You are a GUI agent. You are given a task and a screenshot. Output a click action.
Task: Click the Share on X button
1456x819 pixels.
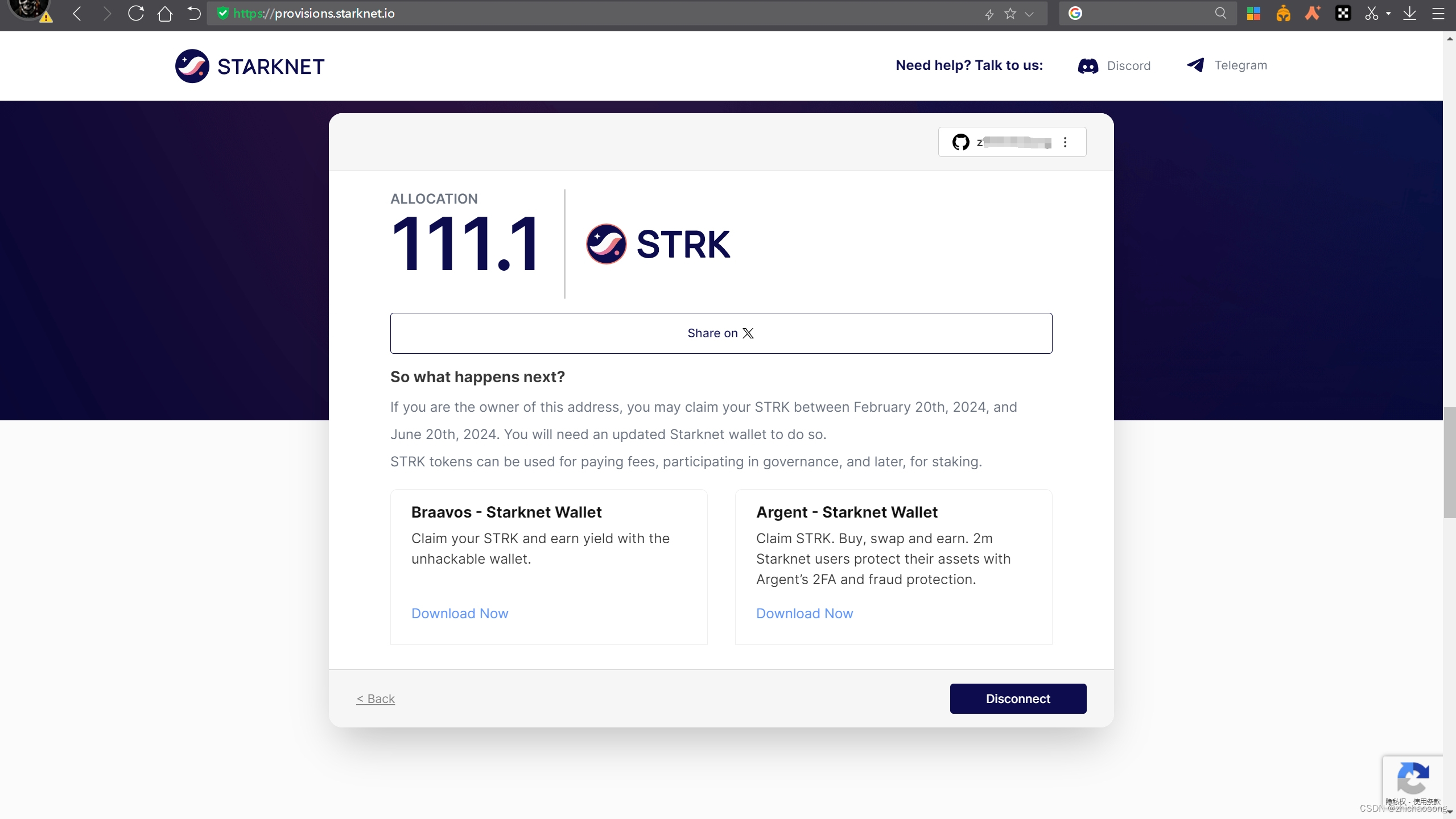(x=721, y=333)
